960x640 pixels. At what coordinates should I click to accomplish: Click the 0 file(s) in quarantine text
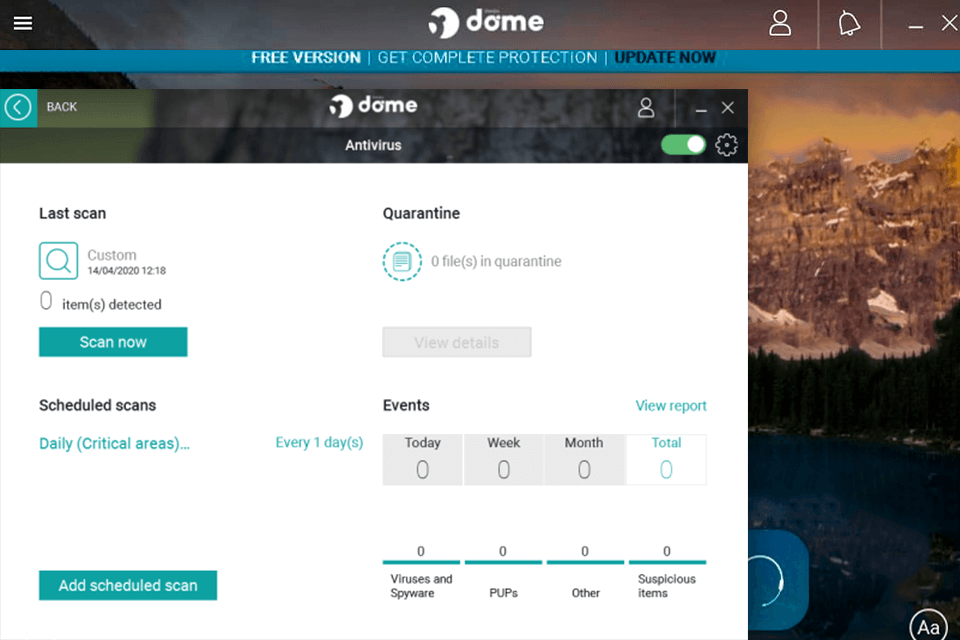coord(496,262)
